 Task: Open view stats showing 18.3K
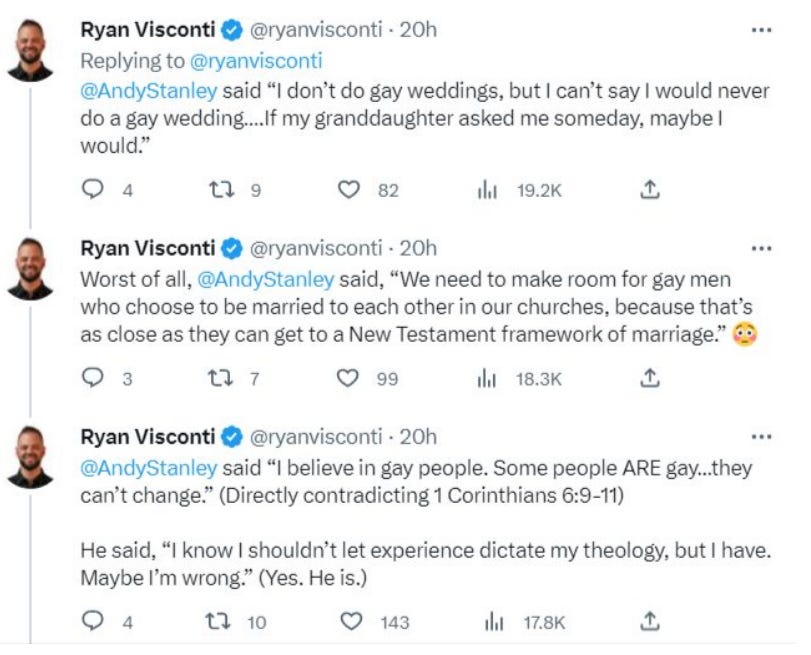[486, 379]
